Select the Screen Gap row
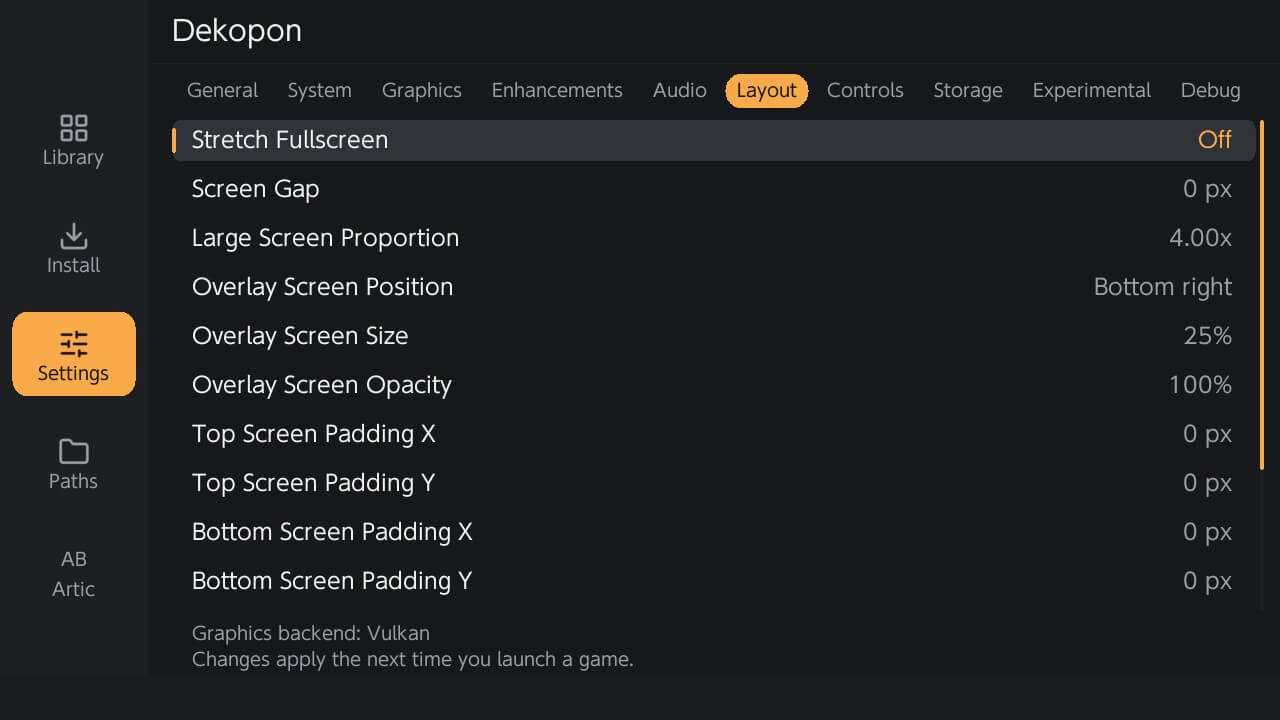 tap(713, 189)
